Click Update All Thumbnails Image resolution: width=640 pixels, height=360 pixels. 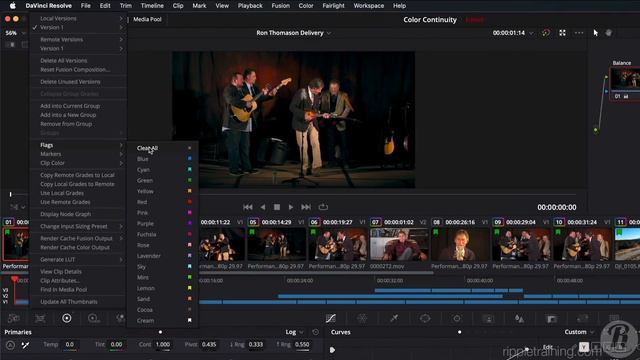click(78, 302)
